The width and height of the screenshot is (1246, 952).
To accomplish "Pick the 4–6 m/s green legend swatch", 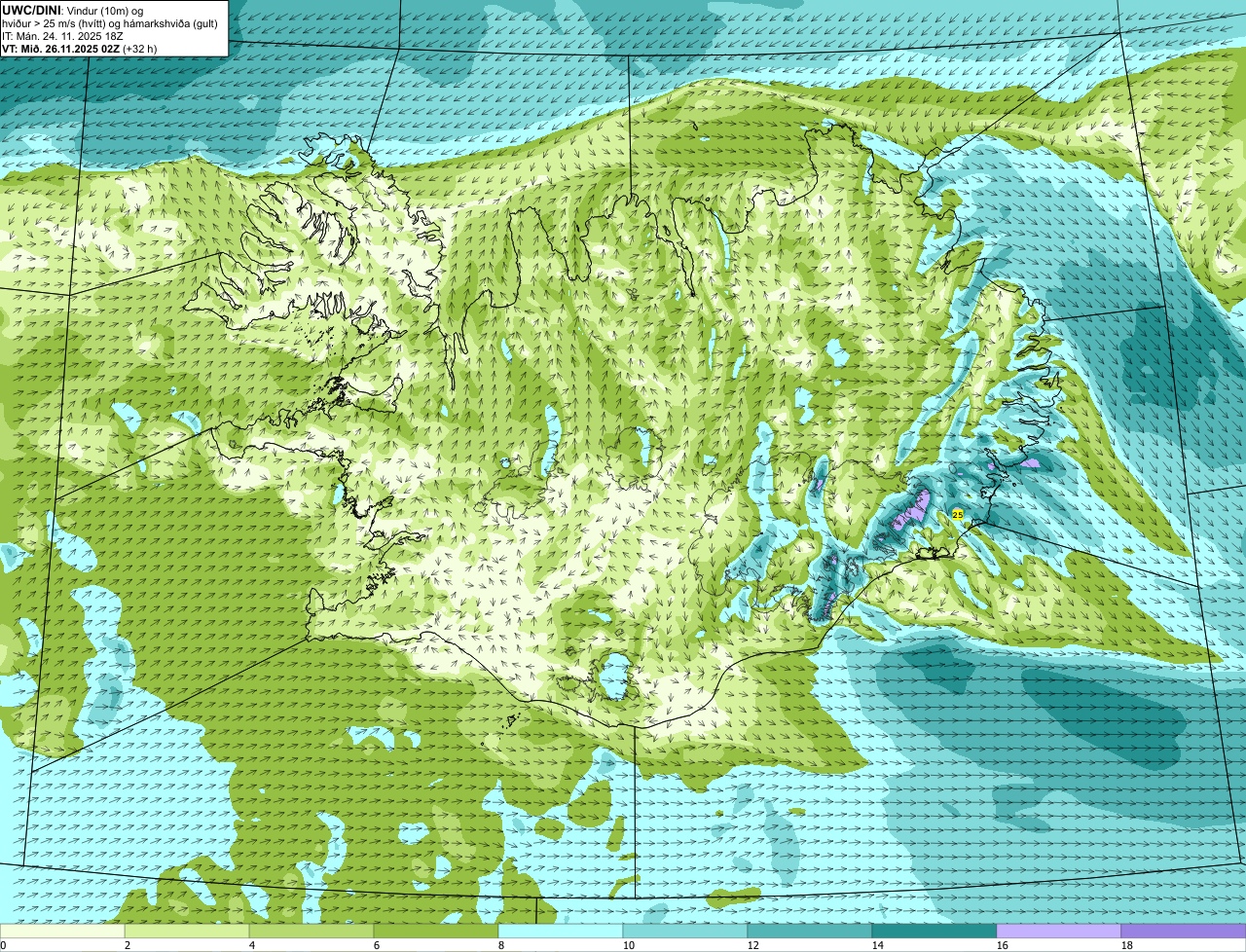I will pyautogui.click(x=311, y=932).
